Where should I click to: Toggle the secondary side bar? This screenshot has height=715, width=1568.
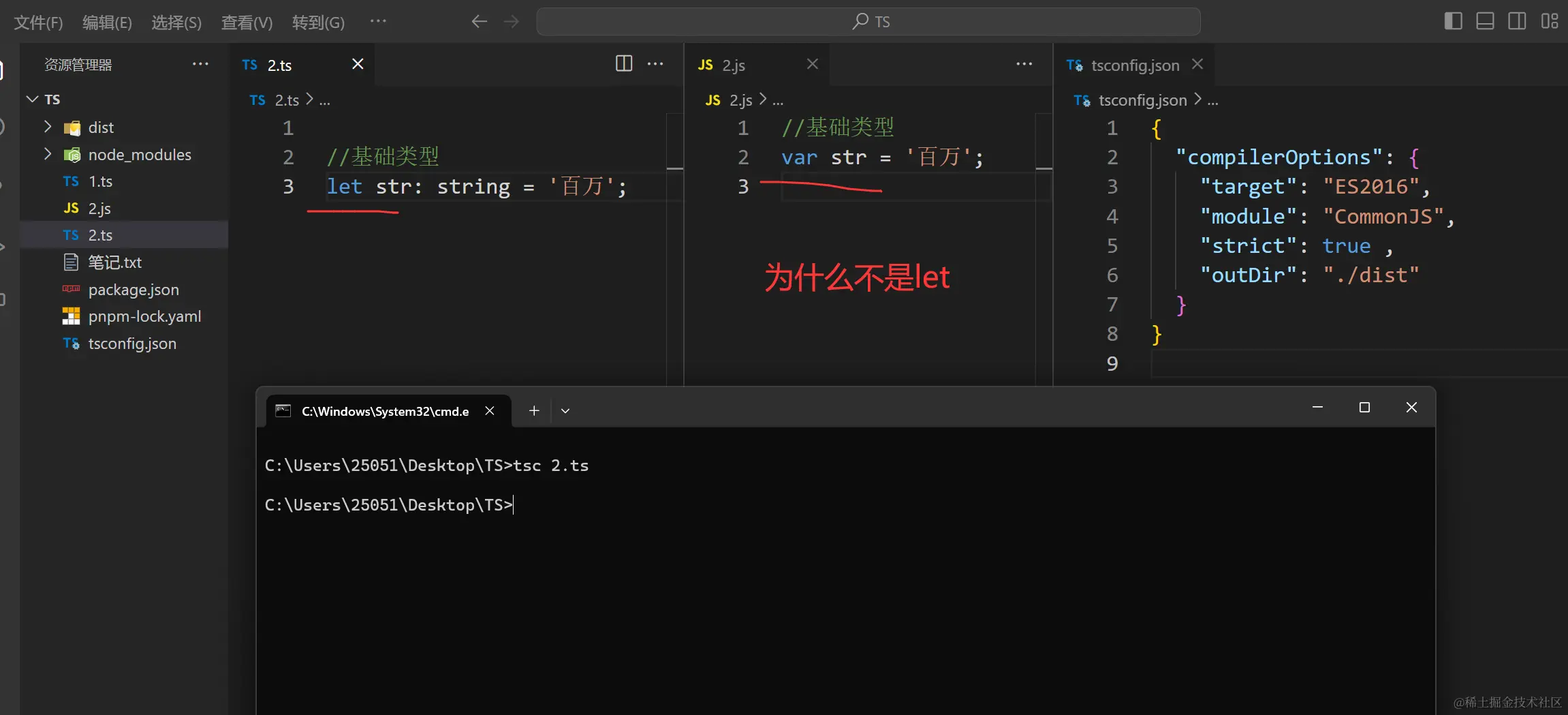pos(1517,21)
